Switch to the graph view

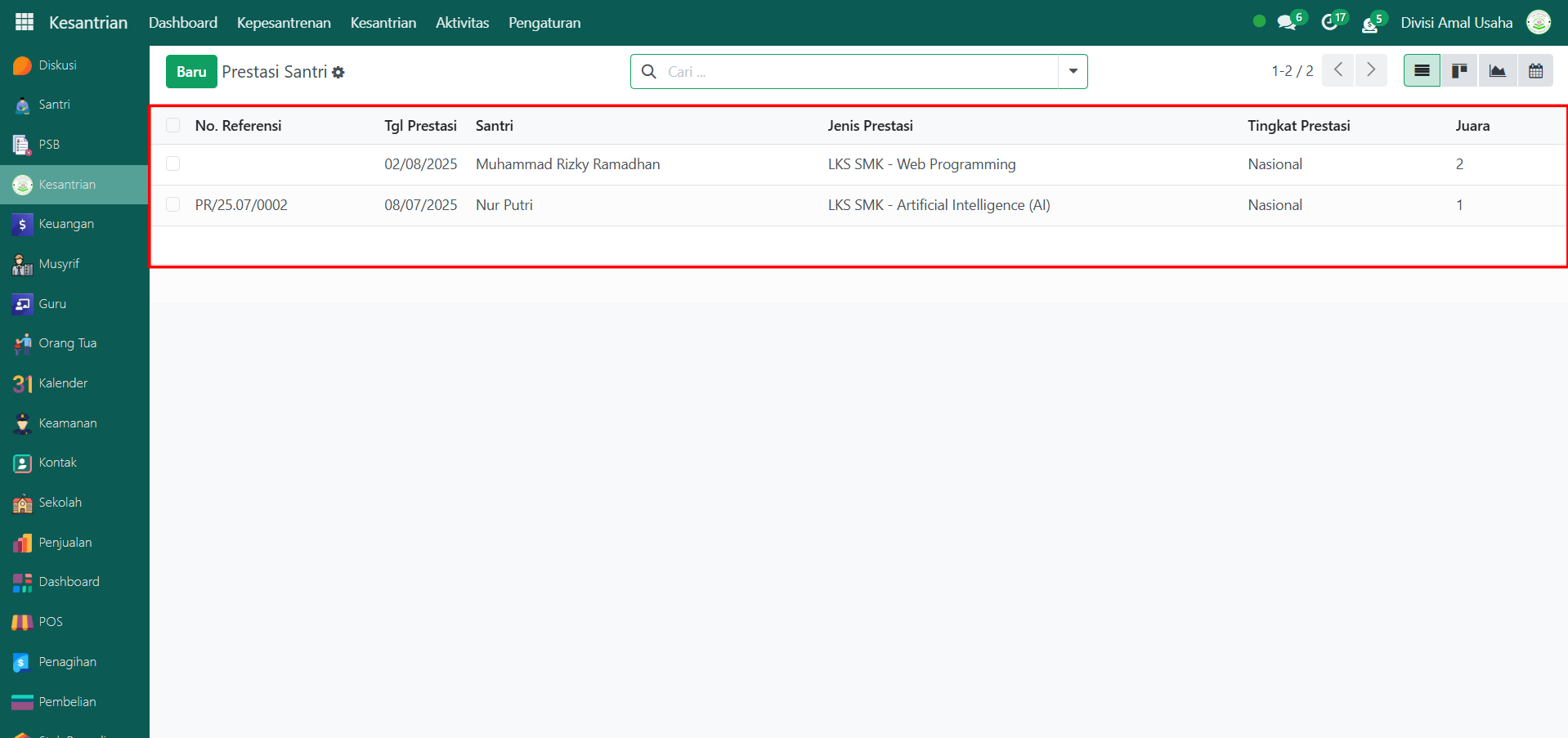pyautogui.click(x=1497, y=71)
